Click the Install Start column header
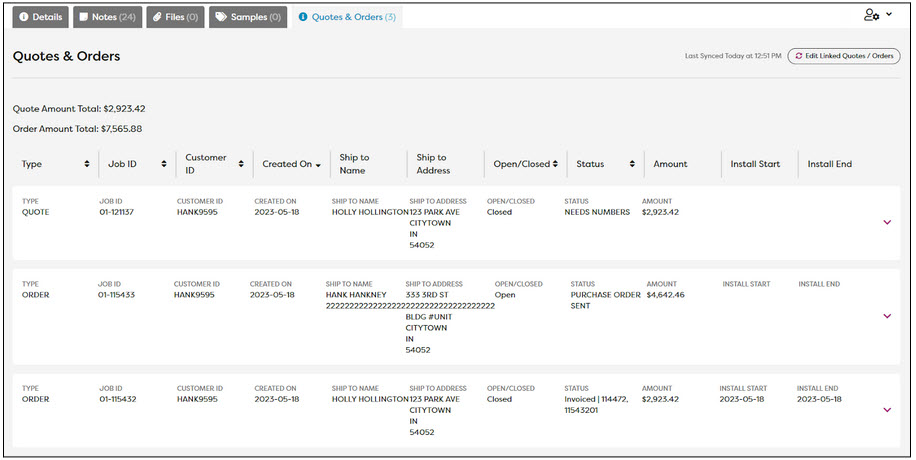This screenshot has width=916, height=460. pos(755,164)
